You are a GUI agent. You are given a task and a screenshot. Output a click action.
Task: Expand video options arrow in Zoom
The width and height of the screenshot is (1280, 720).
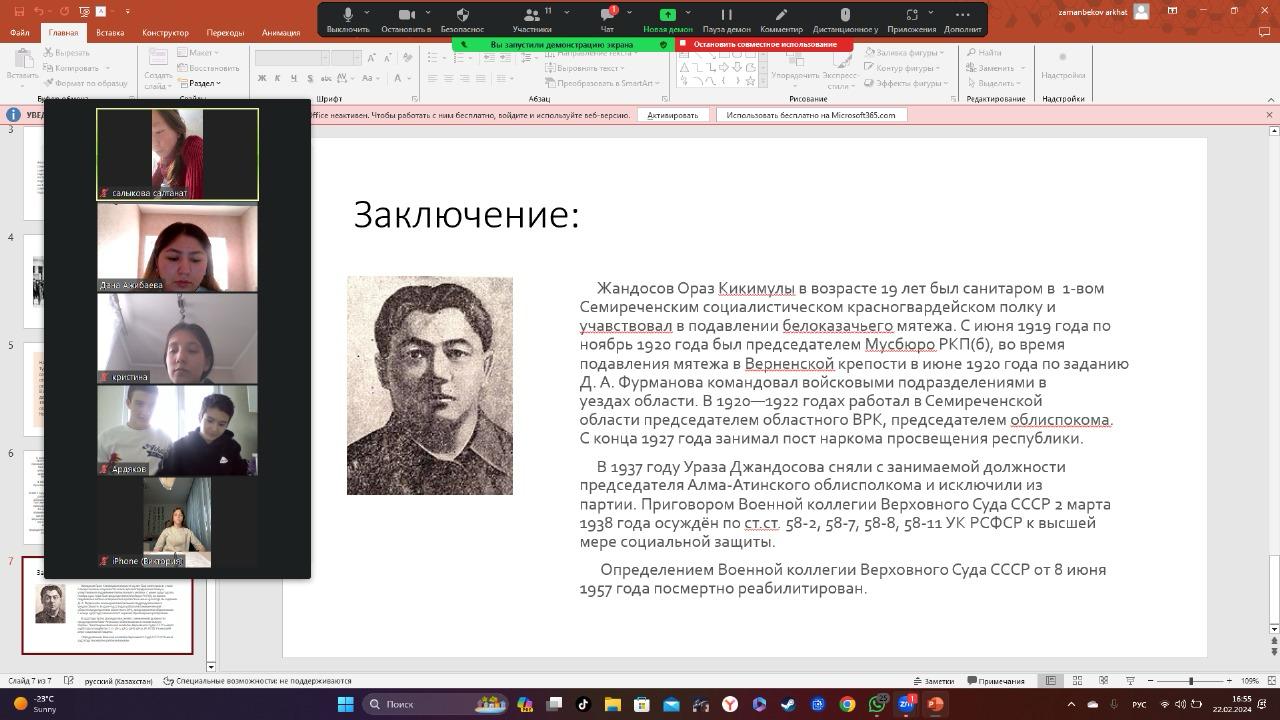[428, 13]
